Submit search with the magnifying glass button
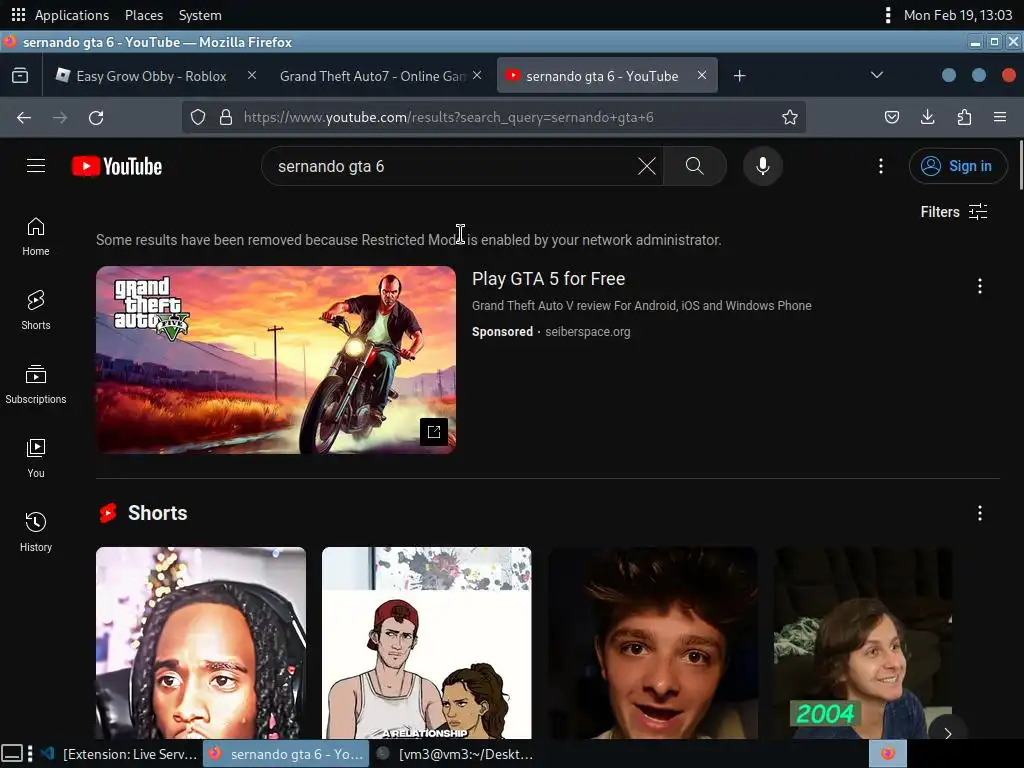1024x768 pixels. (x=695, y=166)
